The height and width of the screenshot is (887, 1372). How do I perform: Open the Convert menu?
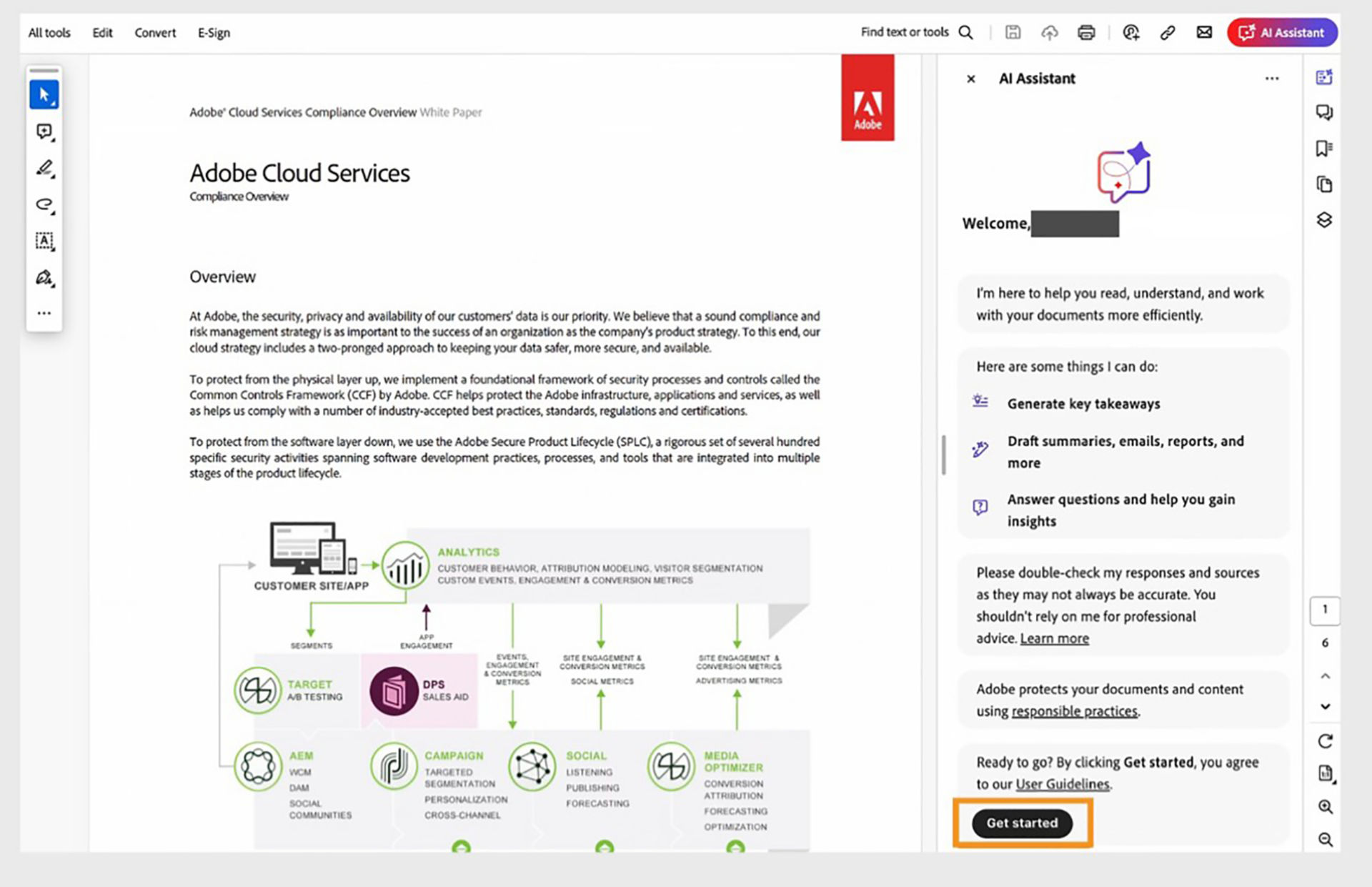(x=155, y=33)
